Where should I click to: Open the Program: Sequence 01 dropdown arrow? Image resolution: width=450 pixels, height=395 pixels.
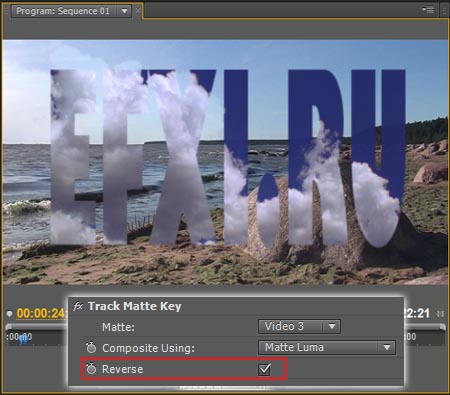tap(124, 11)
